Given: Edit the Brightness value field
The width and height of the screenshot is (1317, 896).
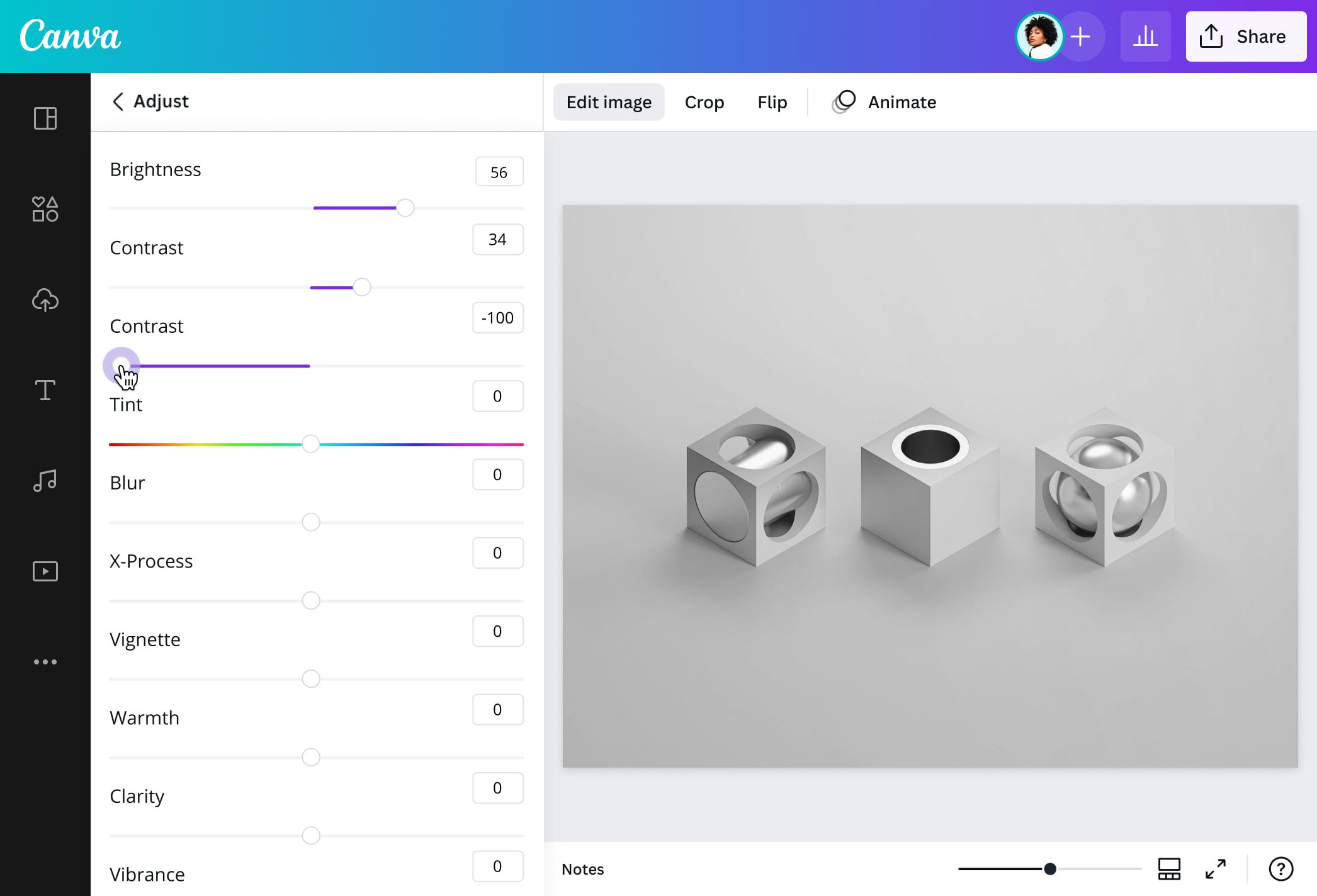Looking at the screenshot, I should point(499,171).
